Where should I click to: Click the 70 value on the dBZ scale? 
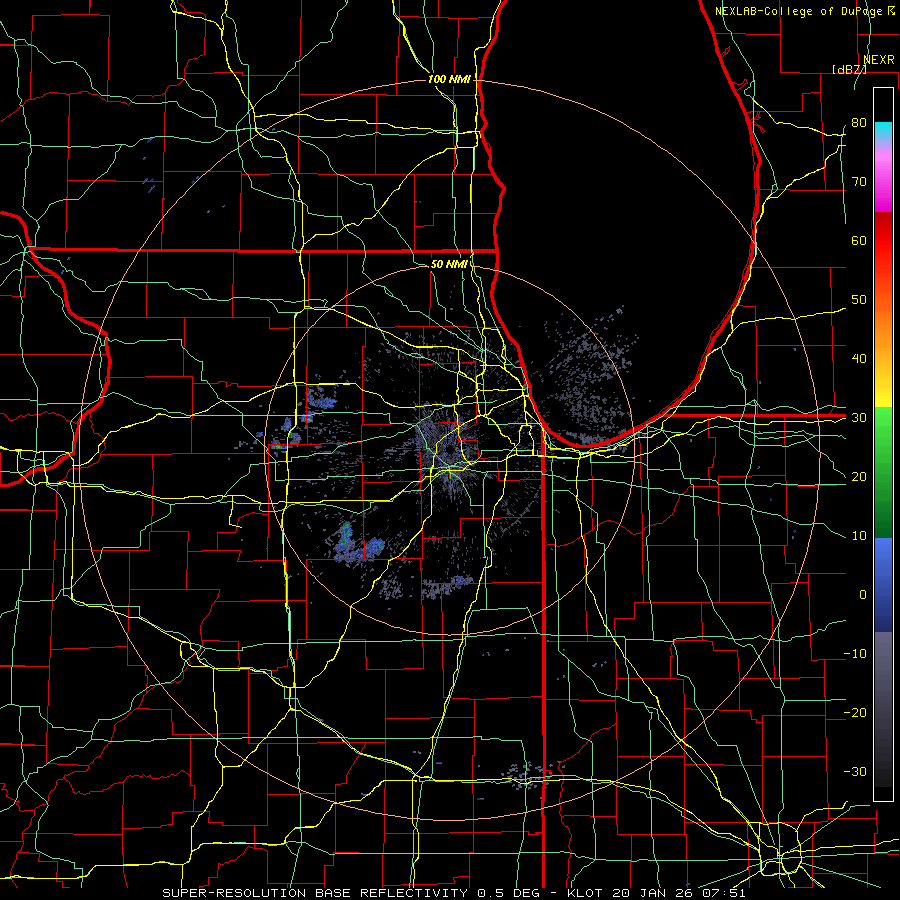pyautogui.click(x=859, y=182)
